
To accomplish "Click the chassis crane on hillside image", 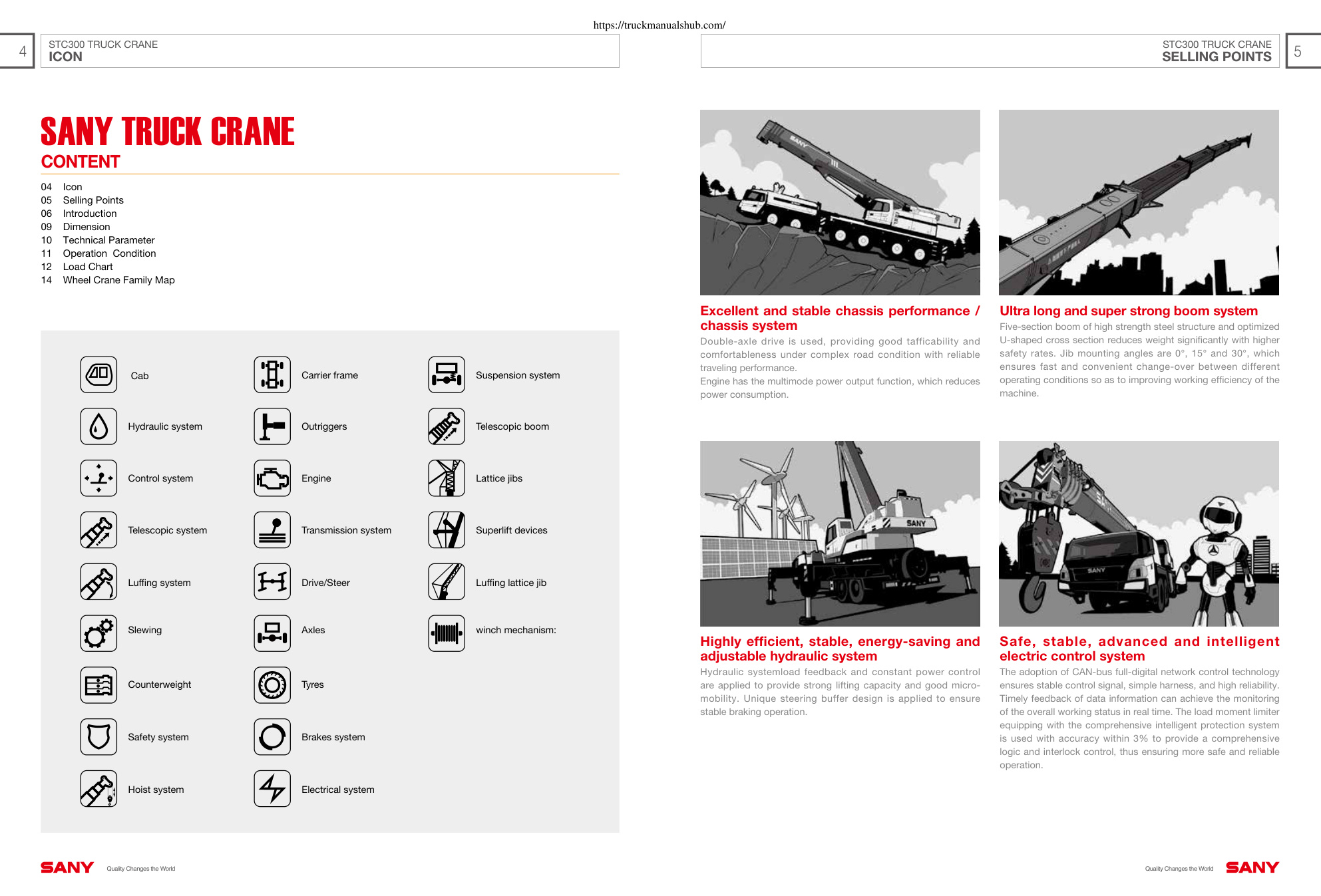I will coord(840,202).
